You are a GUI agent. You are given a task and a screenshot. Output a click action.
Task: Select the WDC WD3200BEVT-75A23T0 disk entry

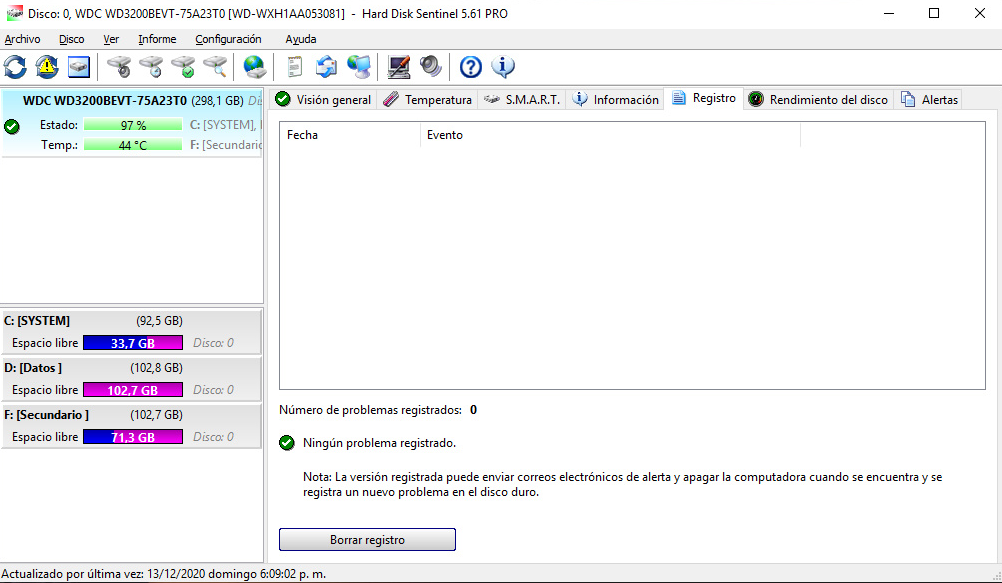coord(132,123)
